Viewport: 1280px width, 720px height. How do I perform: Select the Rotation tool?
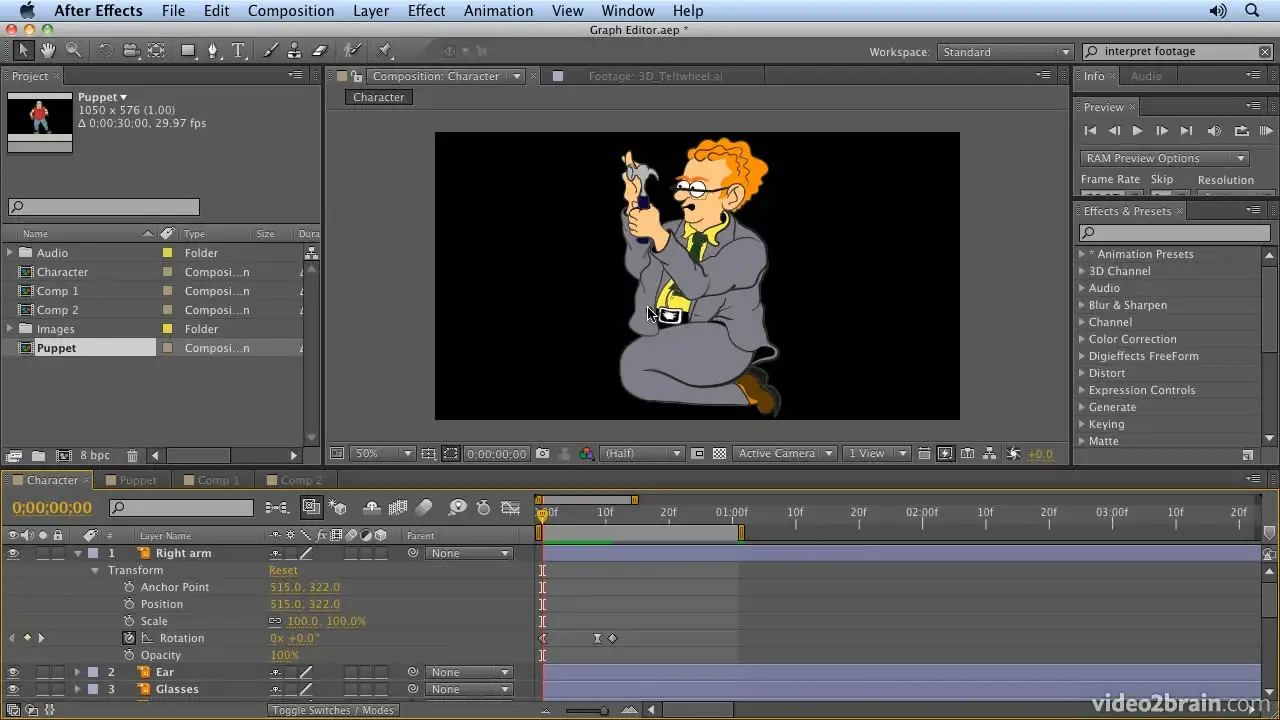[x=105, y=50]
